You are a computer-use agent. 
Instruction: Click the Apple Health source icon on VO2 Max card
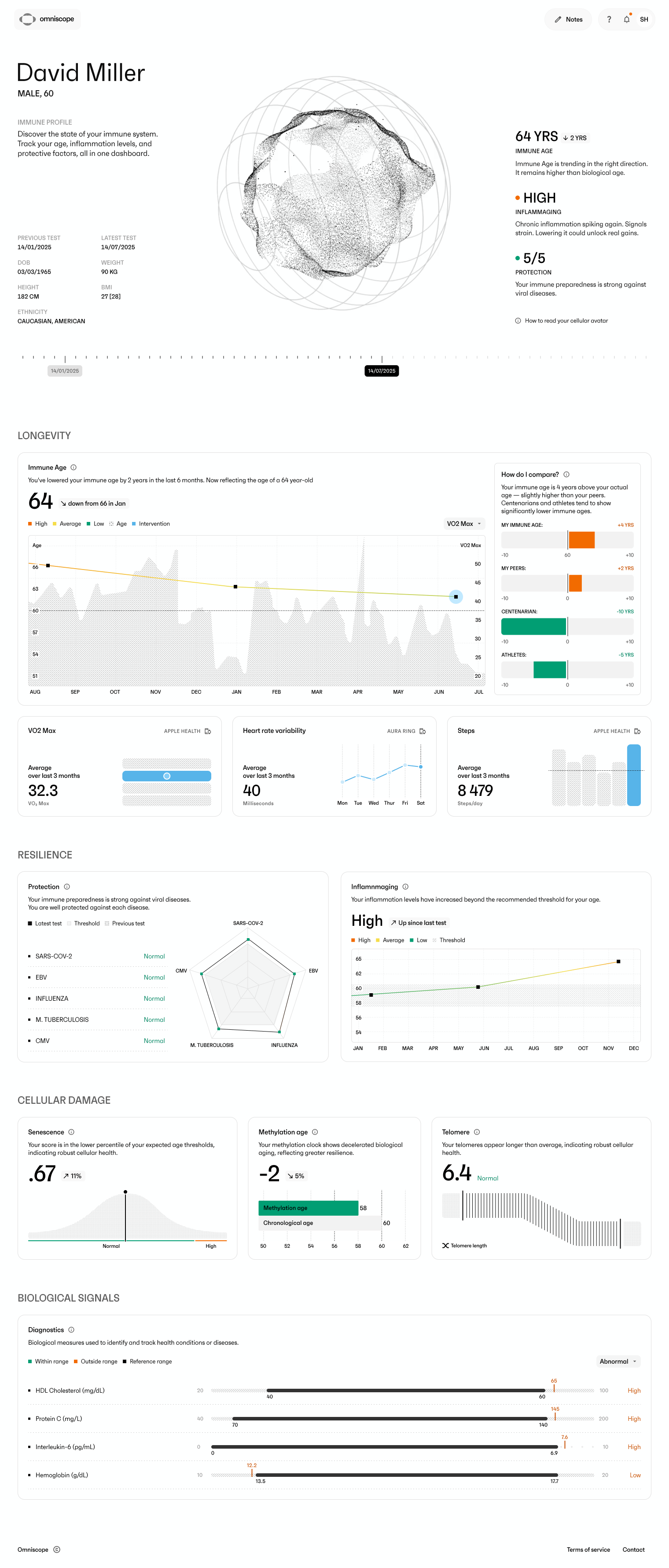pos(208,731)
